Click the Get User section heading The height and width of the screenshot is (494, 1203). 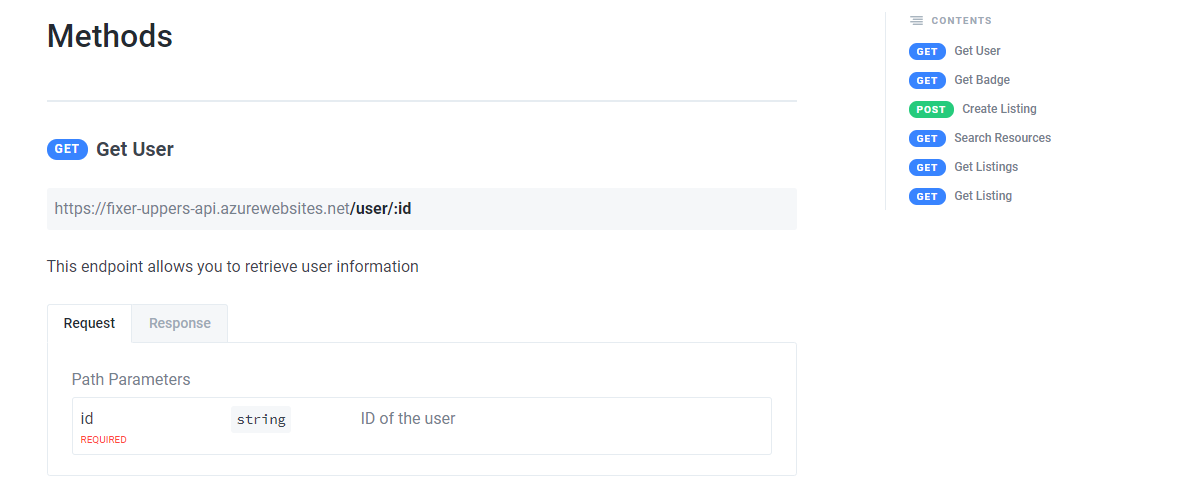(135, 149)
